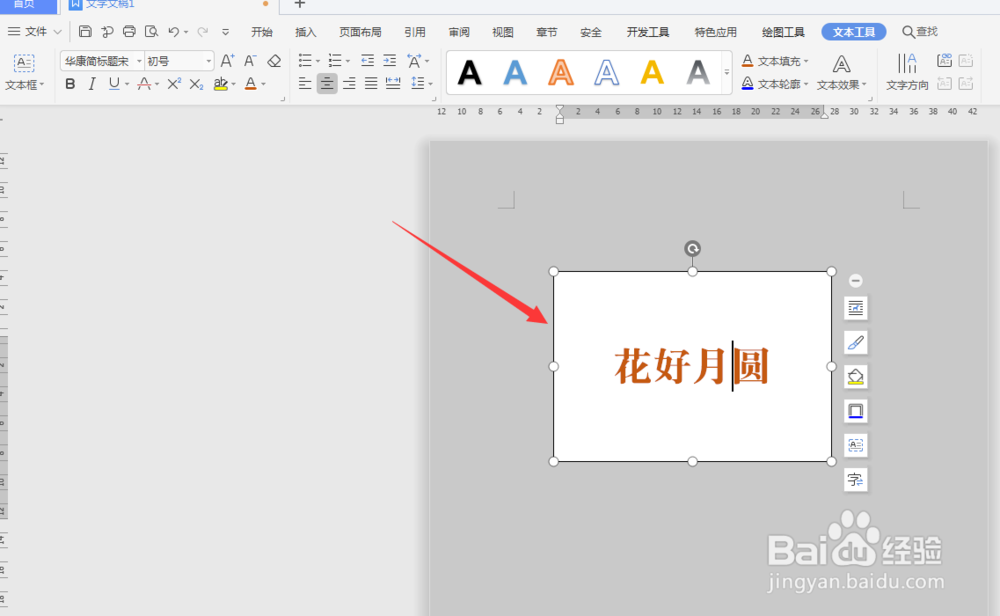This screenshot has height=616, width=1000.
Task: Click the style brush icon beside text box
Action: tap(856, 342)
